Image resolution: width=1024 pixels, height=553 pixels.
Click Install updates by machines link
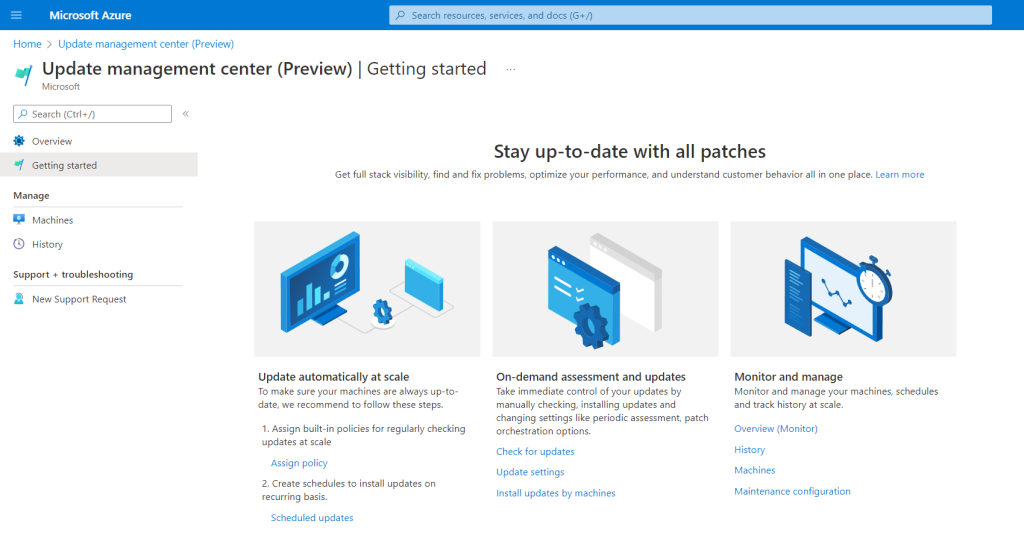(555, 493)
